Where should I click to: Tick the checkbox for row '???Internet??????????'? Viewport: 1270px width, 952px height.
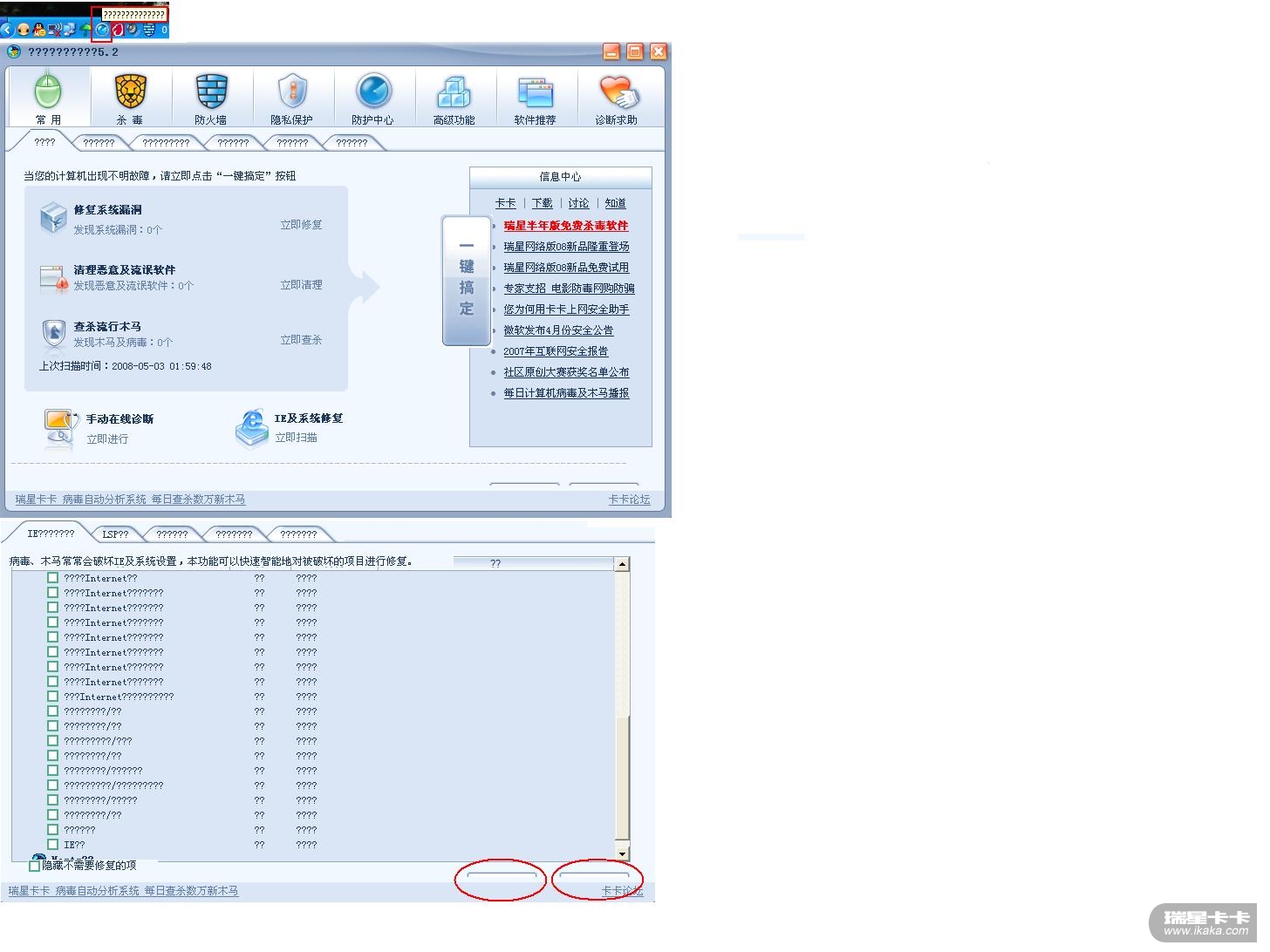(52, 697)
